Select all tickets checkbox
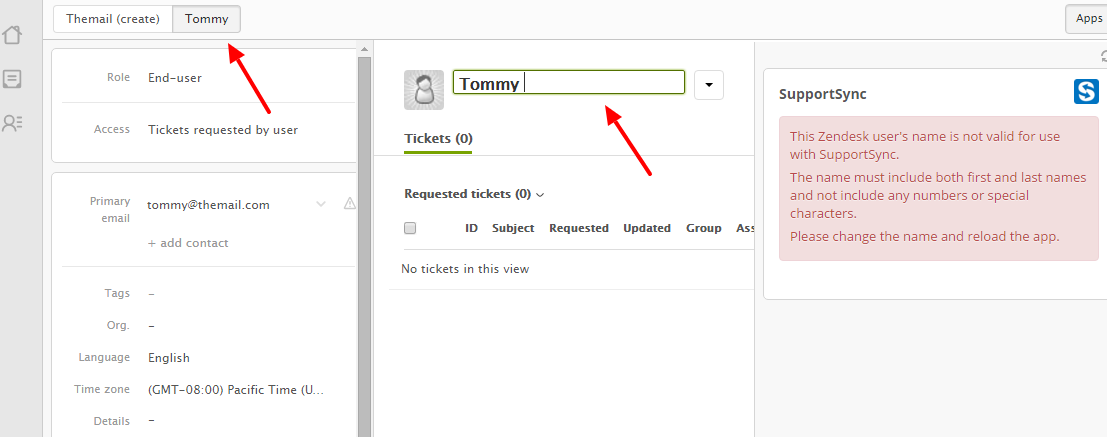This screenshot has width=1107, height=437. pos(410,228)
